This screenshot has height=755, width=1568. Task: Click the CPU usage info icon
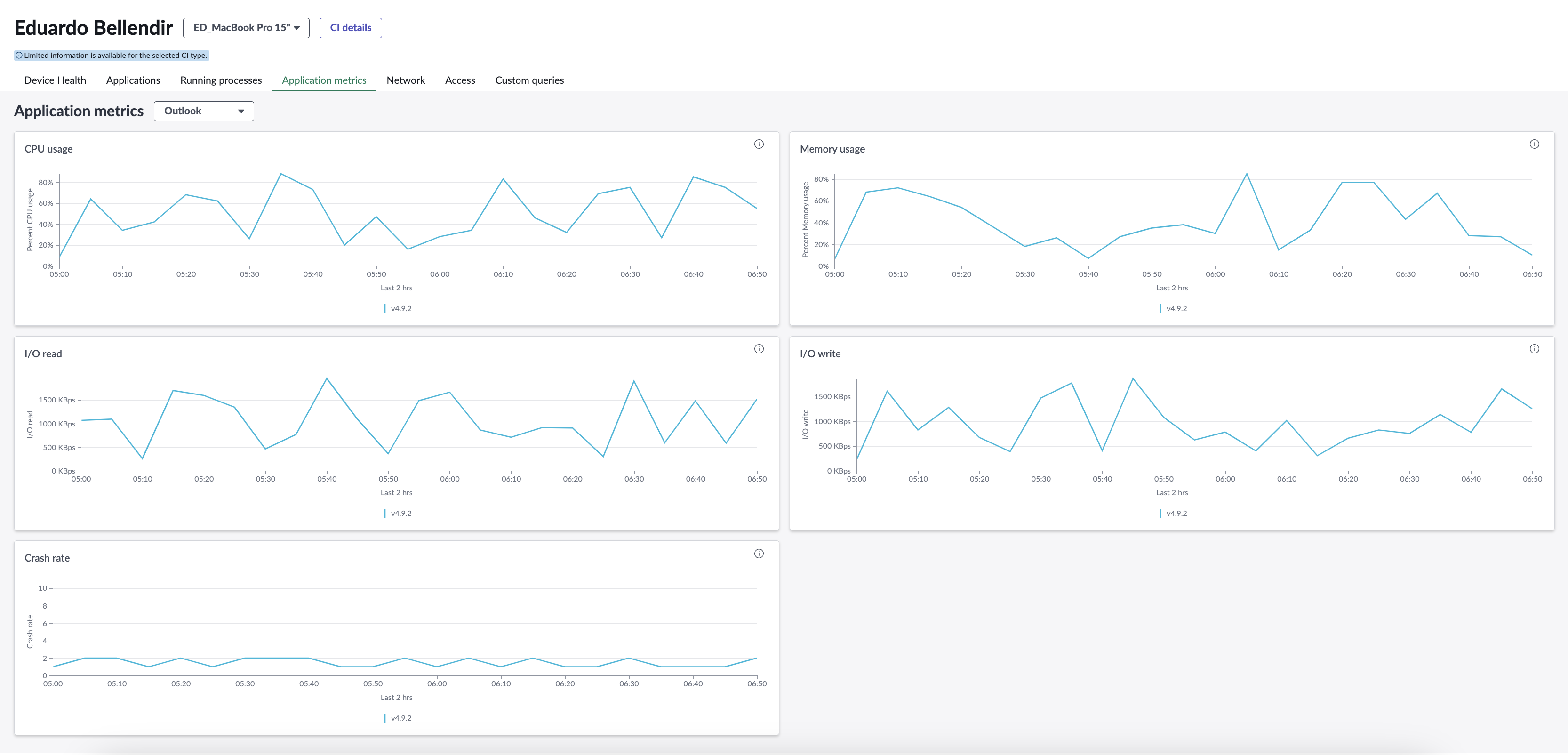pos(759,145)
